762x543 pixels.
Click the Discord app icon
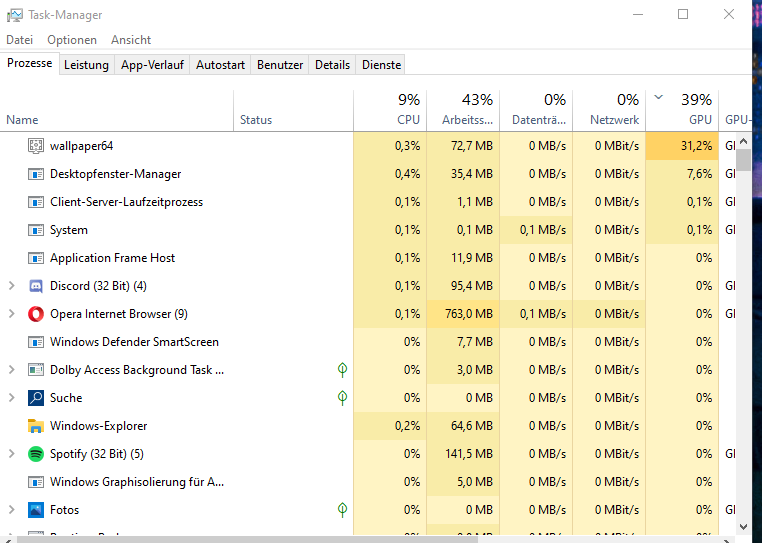[x=35, y=286]
